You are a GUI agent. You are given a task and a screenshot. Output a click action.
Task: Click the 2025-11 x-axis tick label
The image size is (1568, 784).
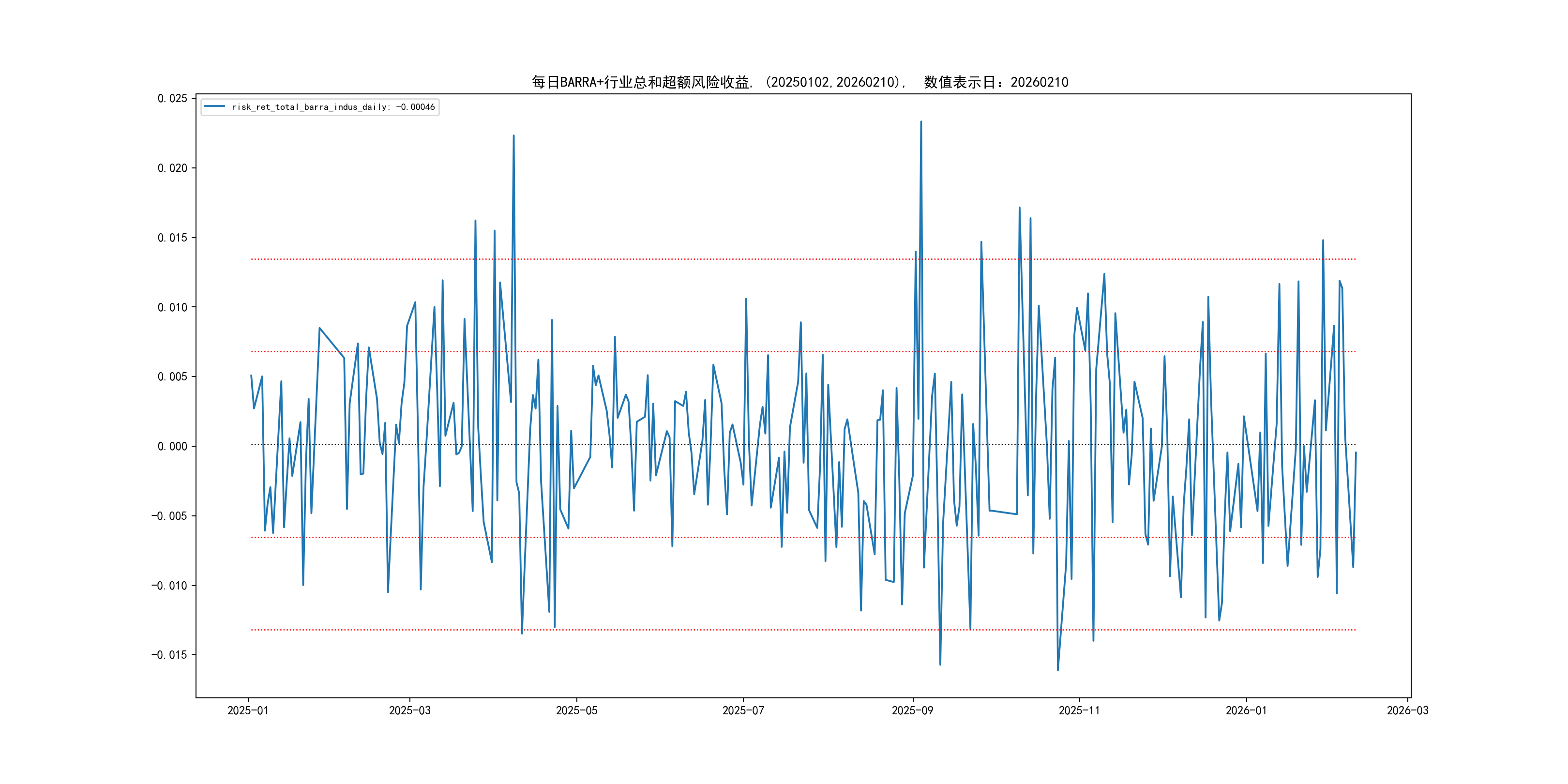click(1079, 710)
